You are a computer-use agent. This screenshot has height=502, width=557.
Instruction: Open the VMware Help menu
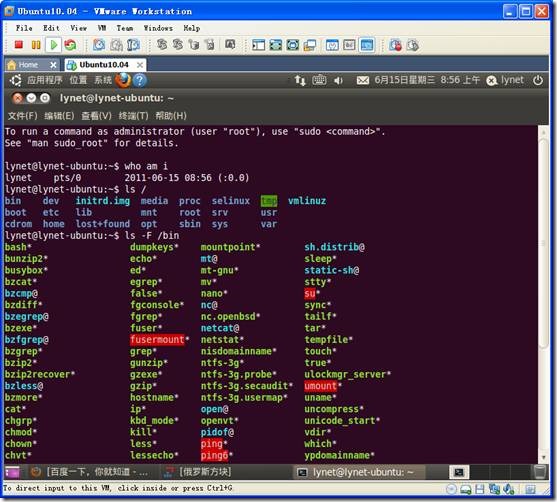191,28
